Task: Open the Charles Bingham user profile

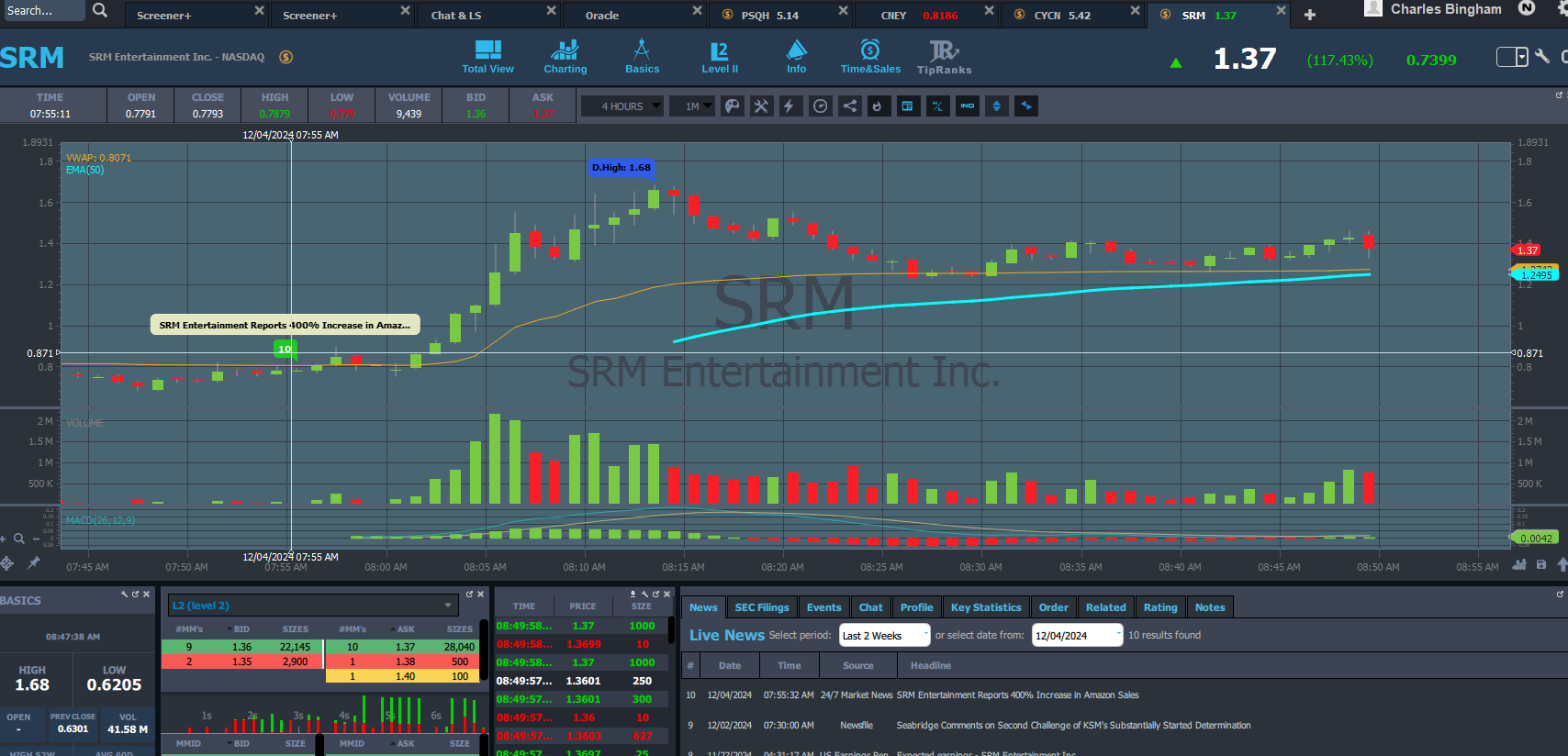Action: (1434, 9)
